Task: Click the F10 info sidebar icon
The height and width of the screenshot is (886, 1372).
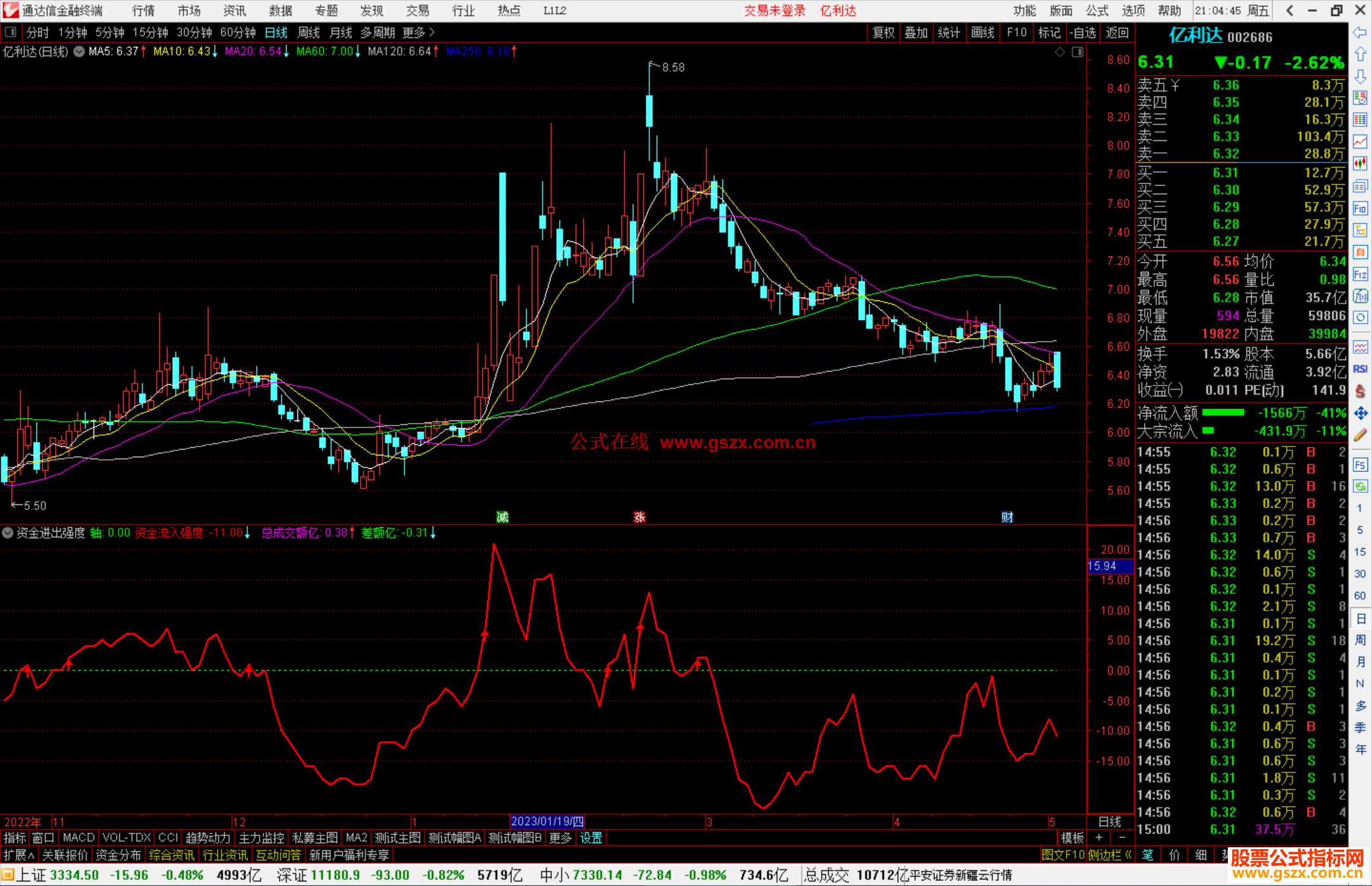Action: pos(1360,208)
